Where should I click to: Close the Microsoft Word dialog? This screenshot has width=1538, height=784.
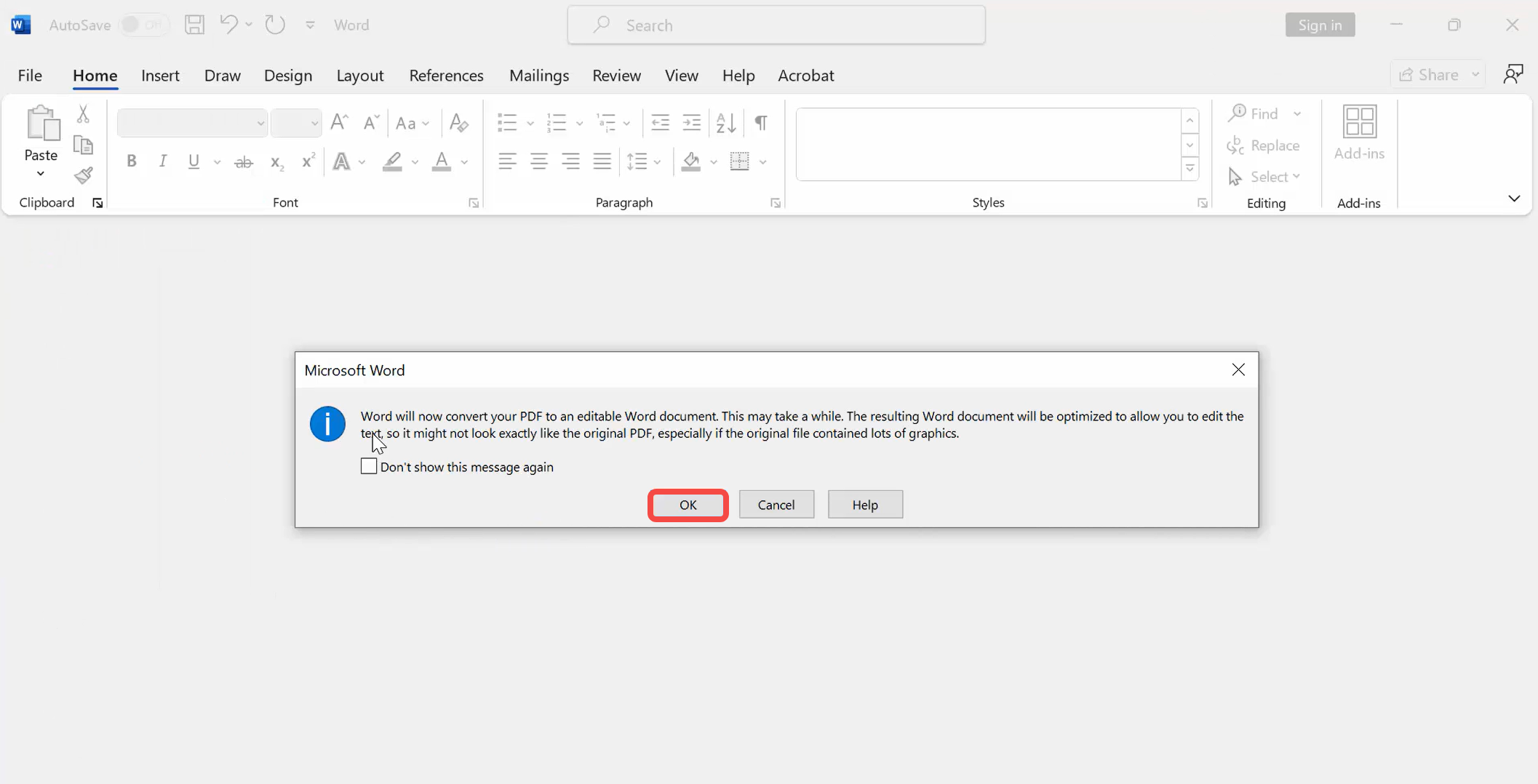[1238, 369]
